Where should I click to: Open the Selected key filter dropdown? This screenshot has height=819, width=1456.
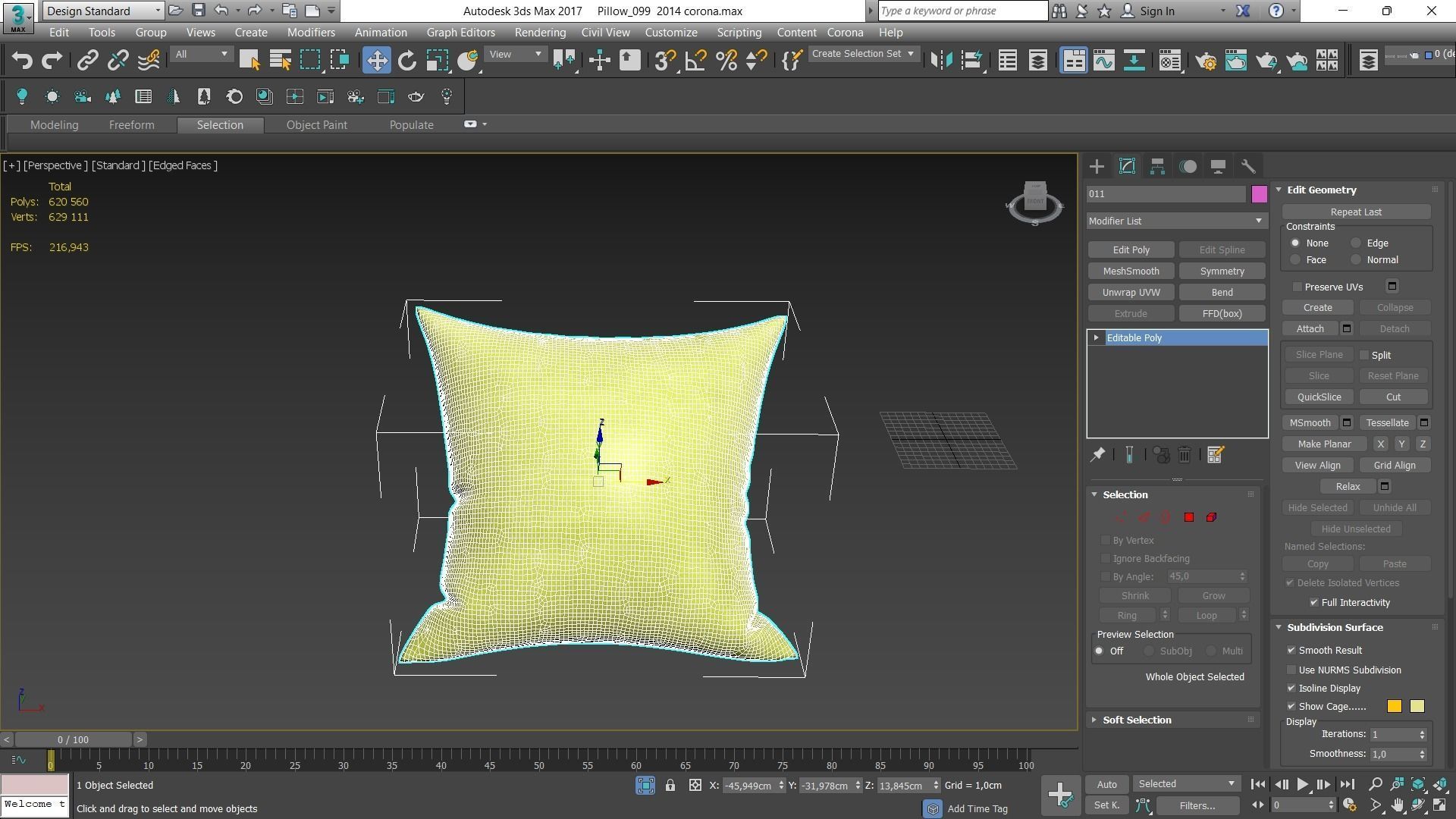click(1186, 784)
